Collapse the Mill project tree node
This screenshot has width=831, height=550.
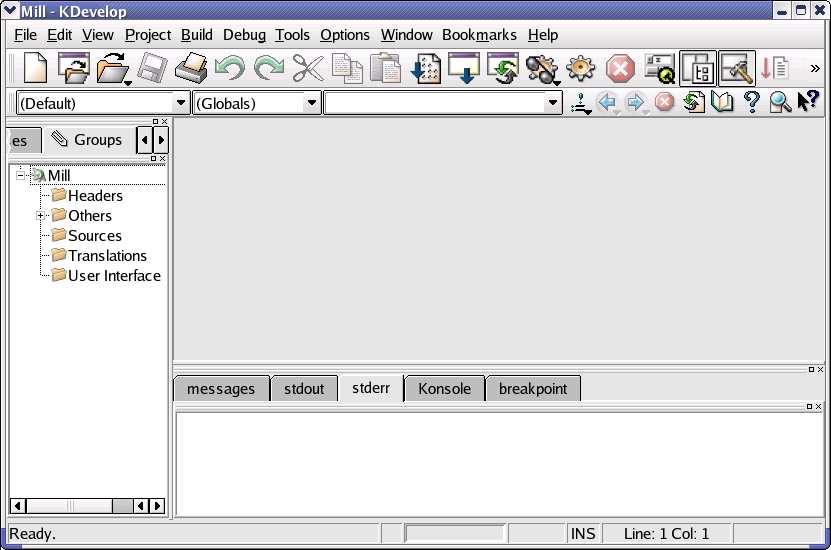(x=21, y=175)
